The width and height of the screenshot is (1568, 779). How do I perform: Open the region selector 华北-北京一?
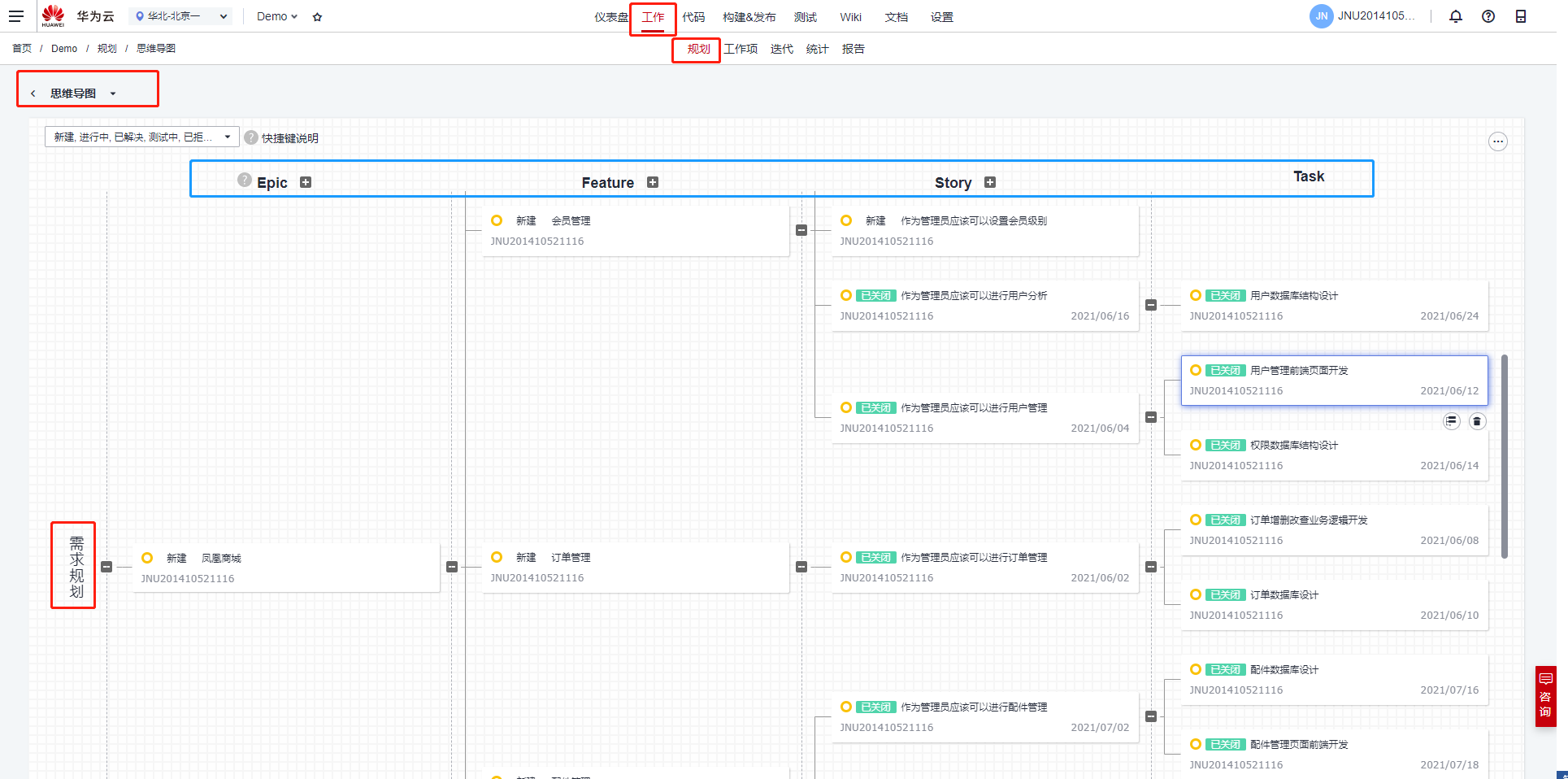(180, 16)
